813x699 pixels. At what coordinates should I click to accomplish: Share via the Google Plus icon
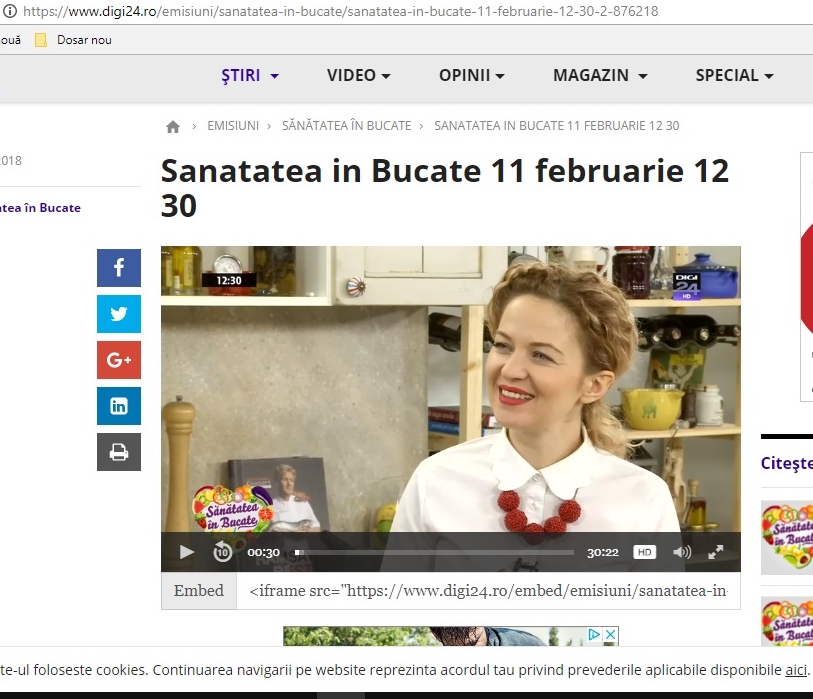[x=119, y=360]
